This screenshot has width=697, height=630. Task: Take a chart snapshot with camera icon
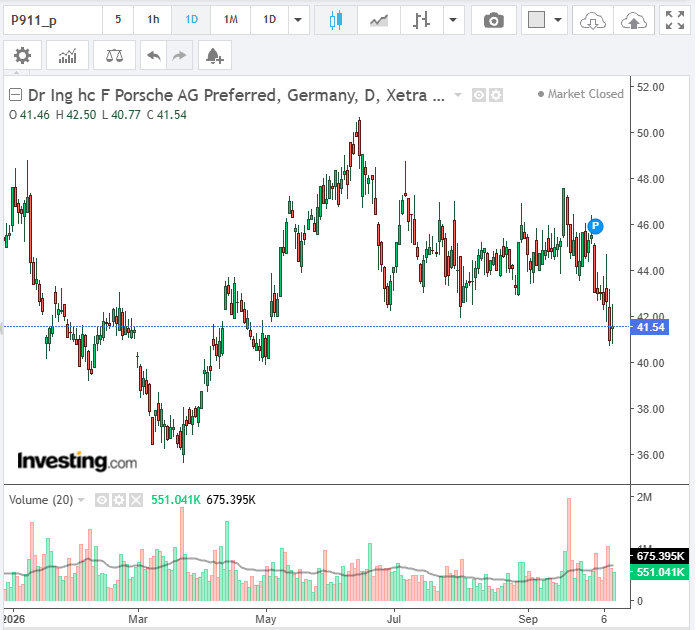[493, 20]
